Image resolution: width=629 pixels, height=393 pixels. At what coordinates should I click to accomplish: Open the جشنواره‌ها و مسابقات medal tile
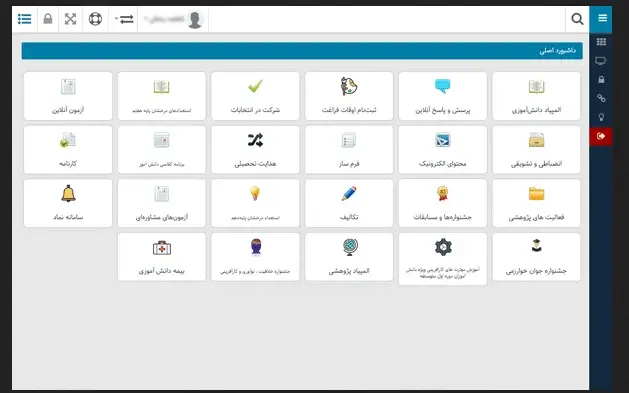442,203
